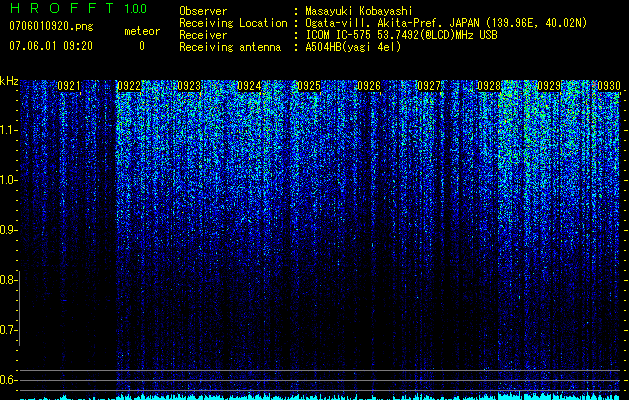Click the 0924 time marker

(249, 86)
